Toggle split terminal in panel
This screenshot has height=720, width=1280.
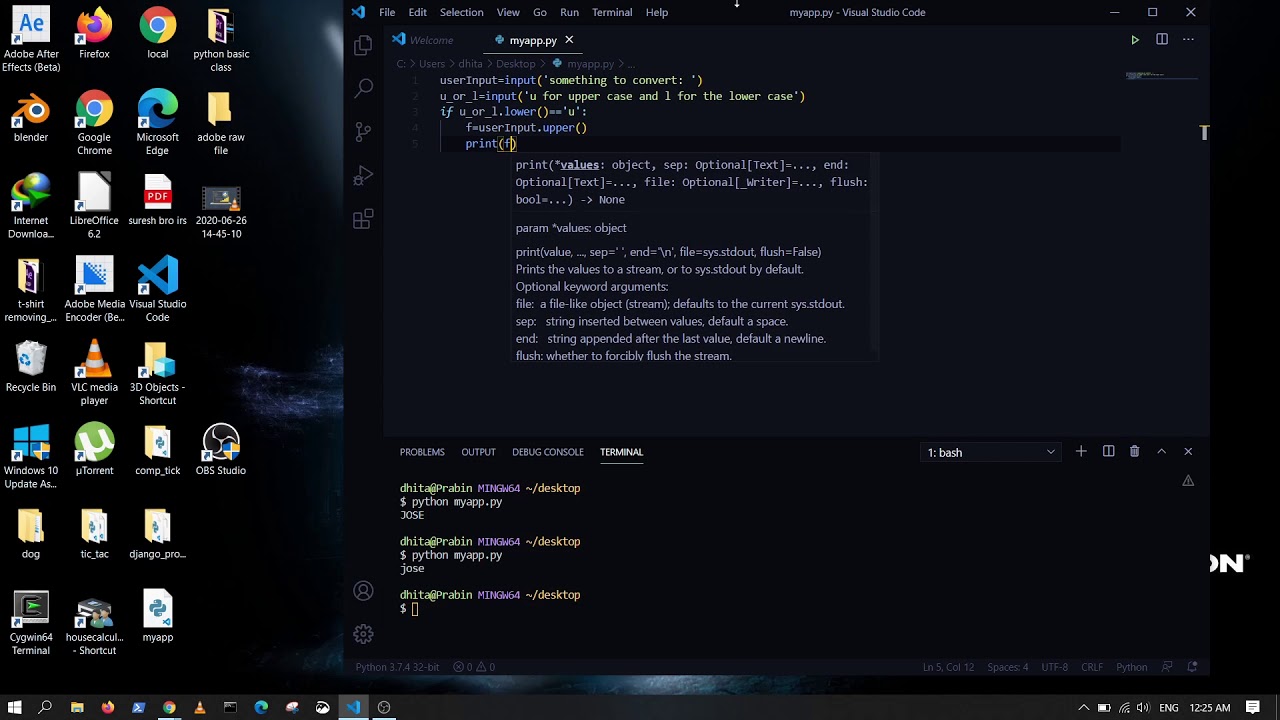click(x=1108, y=452)
